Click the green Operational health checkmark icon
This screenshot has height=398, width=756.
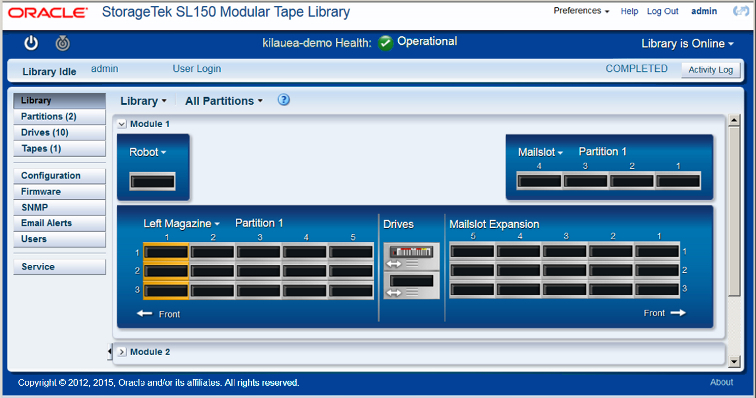(x=385, y=43)
